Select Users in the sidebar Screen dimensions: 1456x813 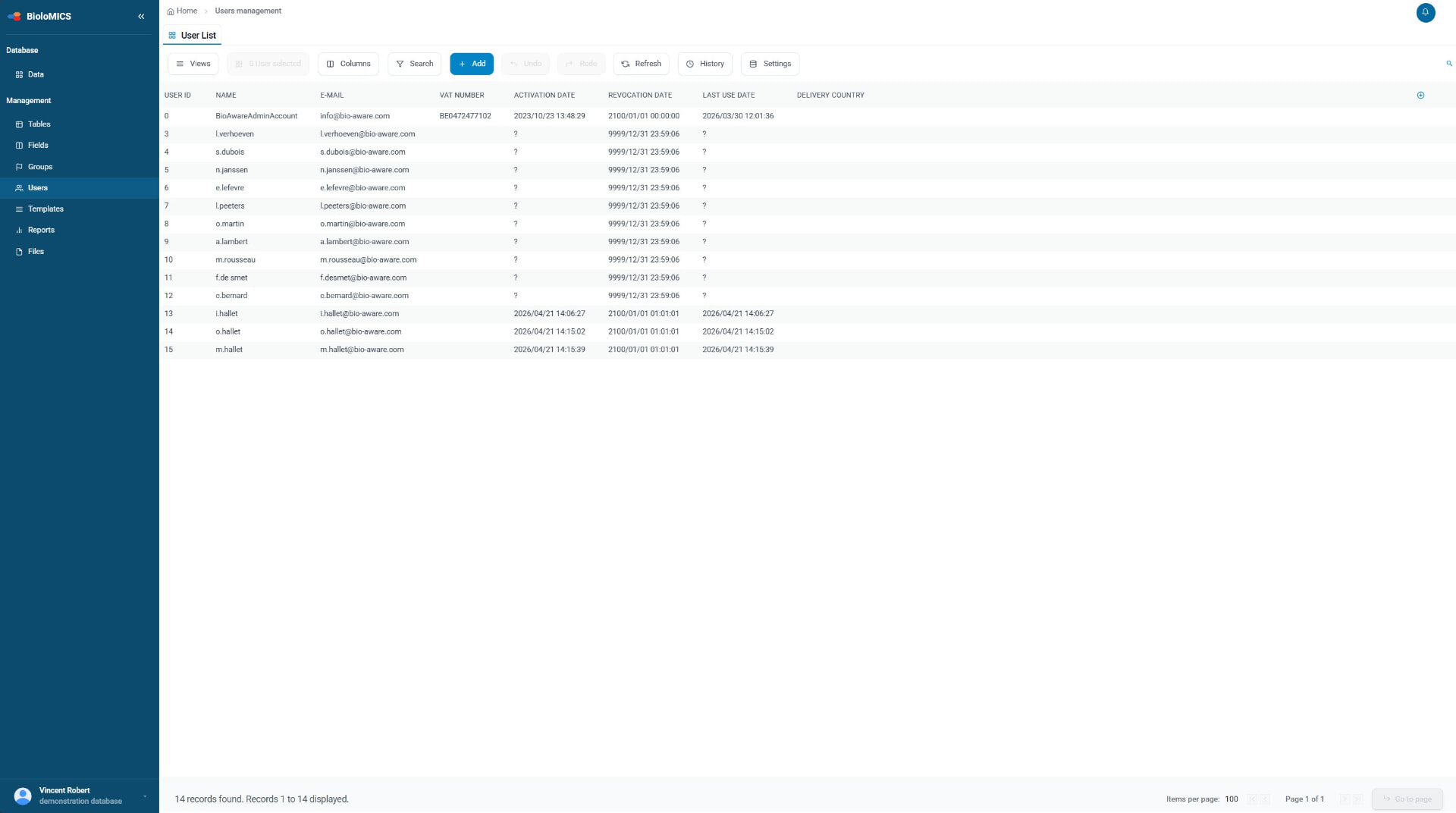79,188
